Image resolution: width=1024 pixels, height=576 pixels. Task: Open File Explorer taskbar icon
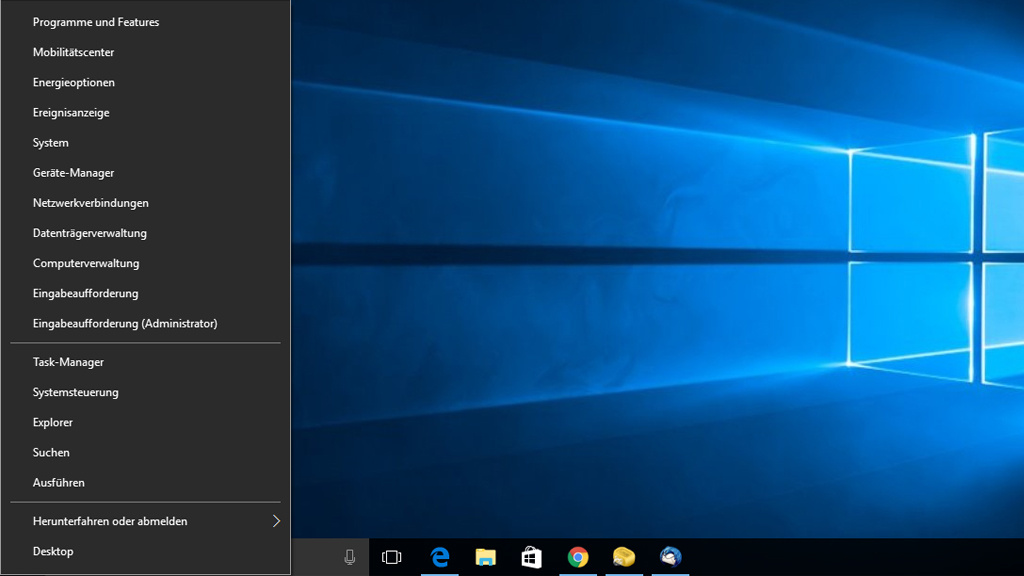[x=486, y=557]
